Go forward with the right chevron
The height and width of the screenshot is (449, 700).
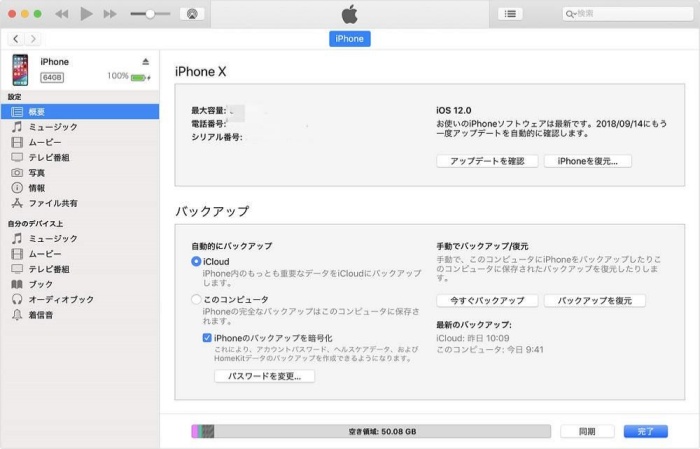point(33,39)
